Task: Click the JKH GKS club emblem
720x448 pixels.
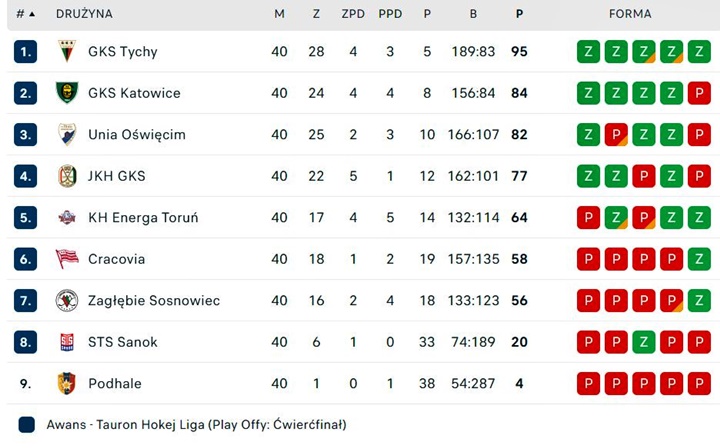Action: pyautogui.click(x=67, y=176)
